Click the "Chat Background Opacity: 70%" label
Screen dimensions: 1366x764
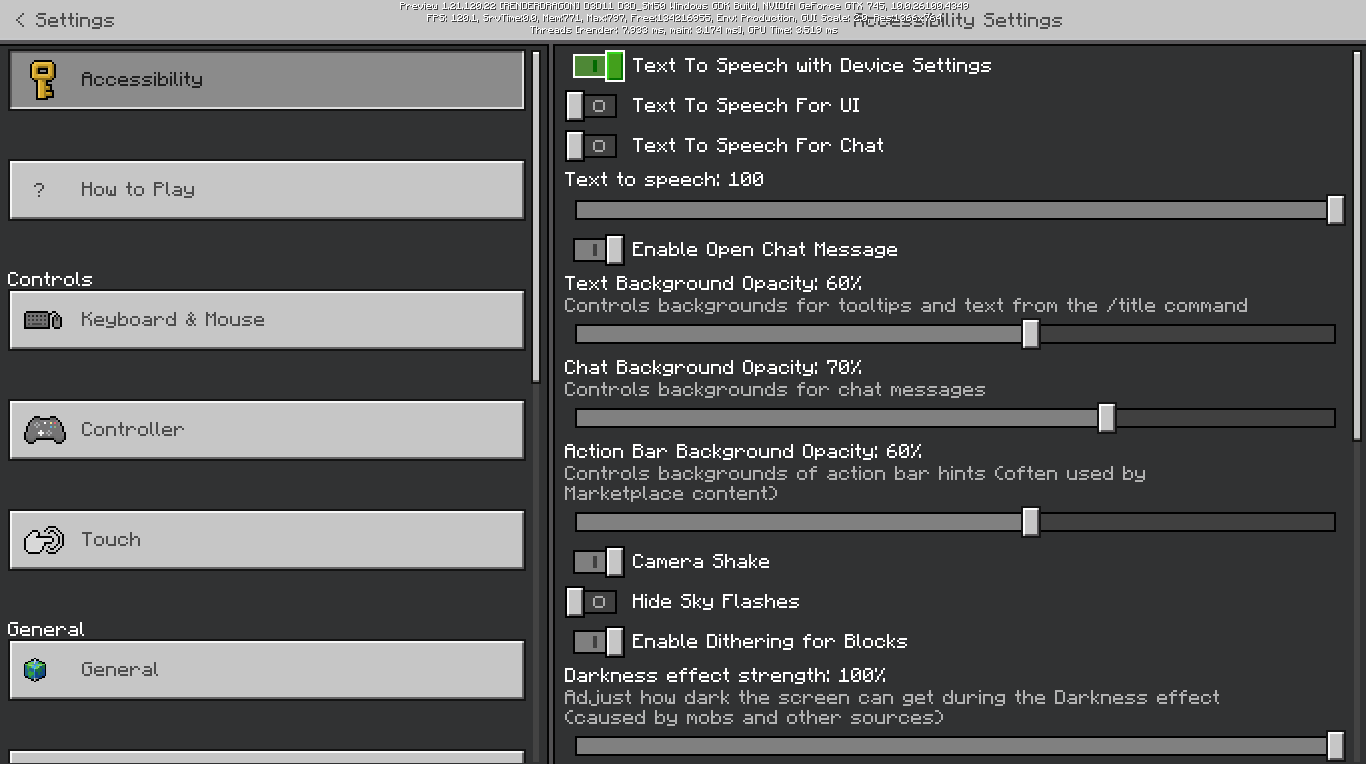tap(713, 368)
